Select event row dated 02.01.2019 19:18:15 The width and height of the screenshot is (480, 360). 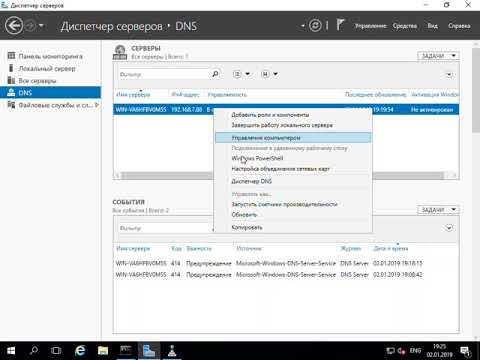click(287, 263)
